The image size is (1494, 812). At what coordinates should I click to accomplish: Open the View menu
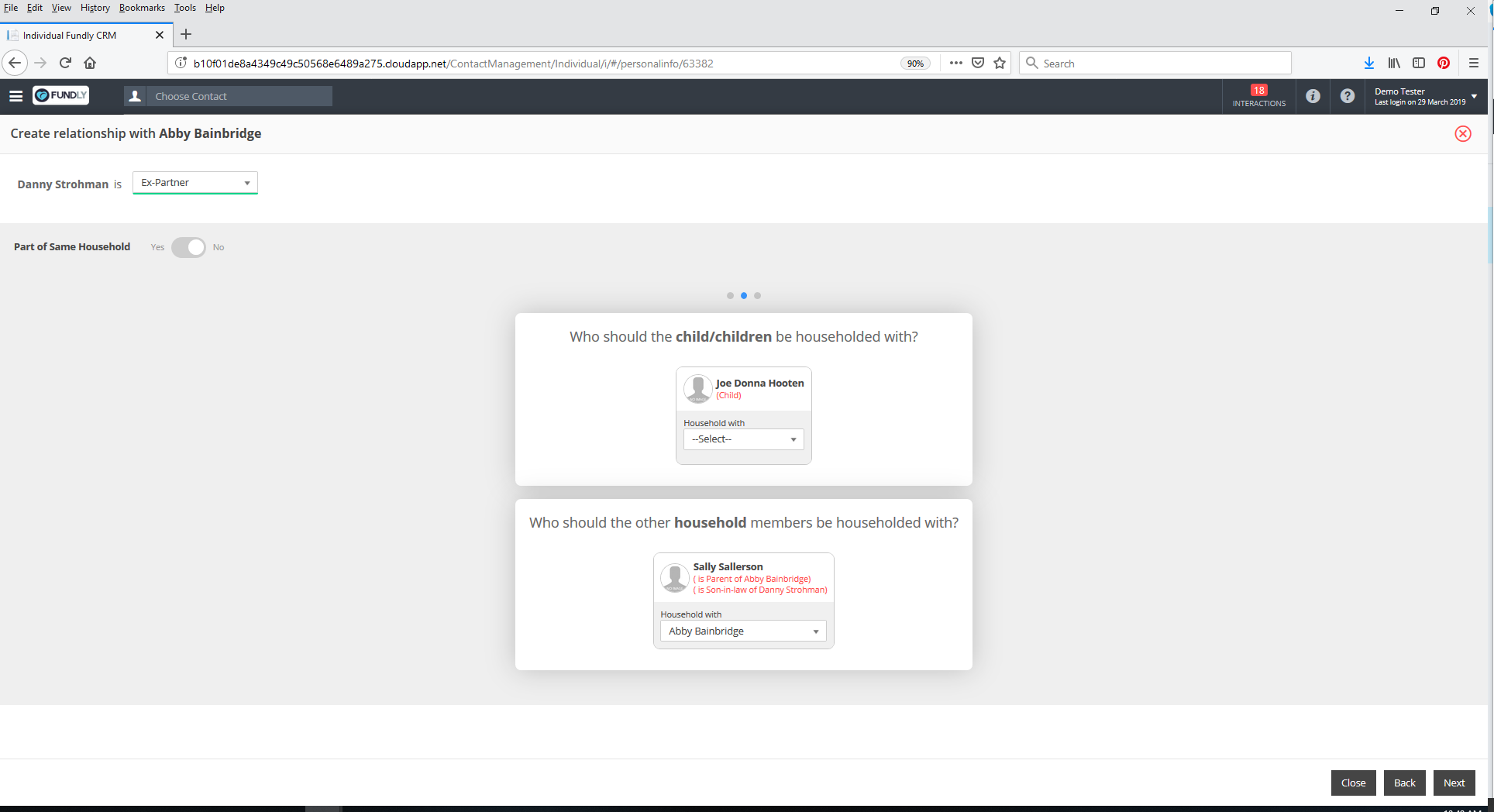[61, 8]
